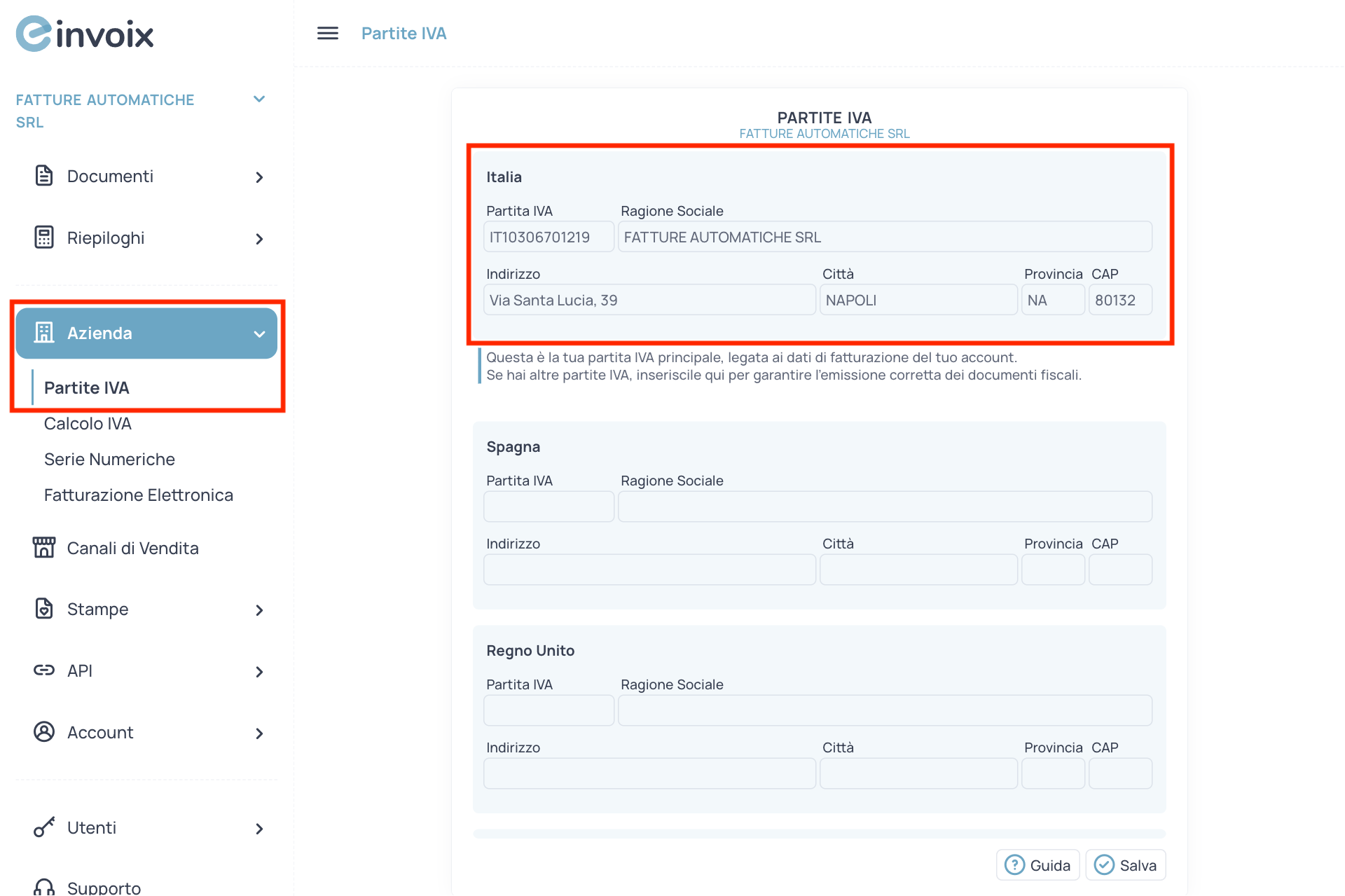Screen dimensions: 1345x896
Task: Click the Account user icon
Action: click(44, 732)
